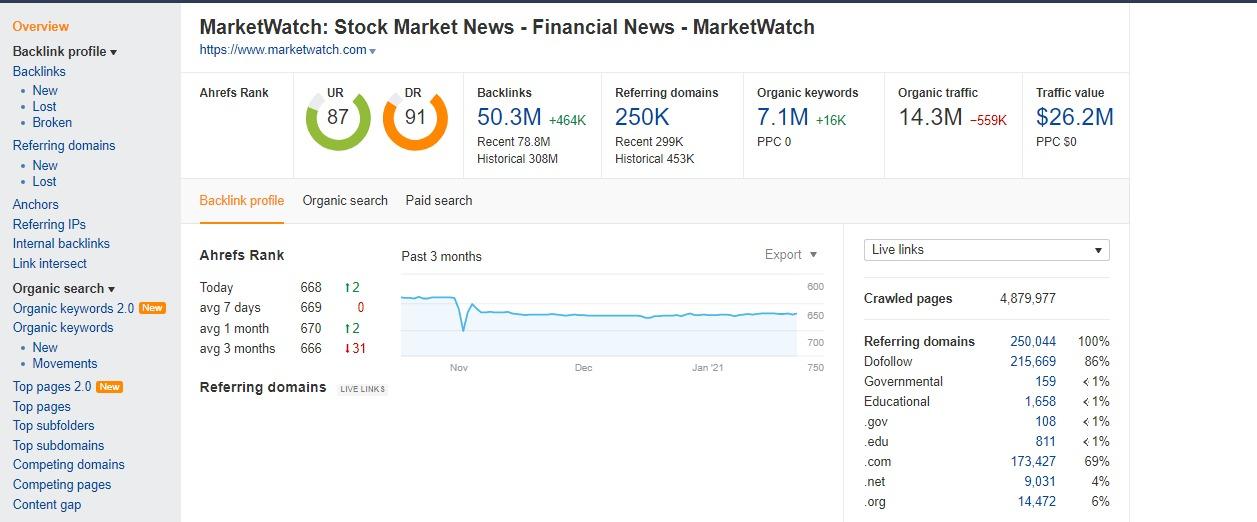
Task: Click the DR 91 donut gauge
Action: (414, 117)
